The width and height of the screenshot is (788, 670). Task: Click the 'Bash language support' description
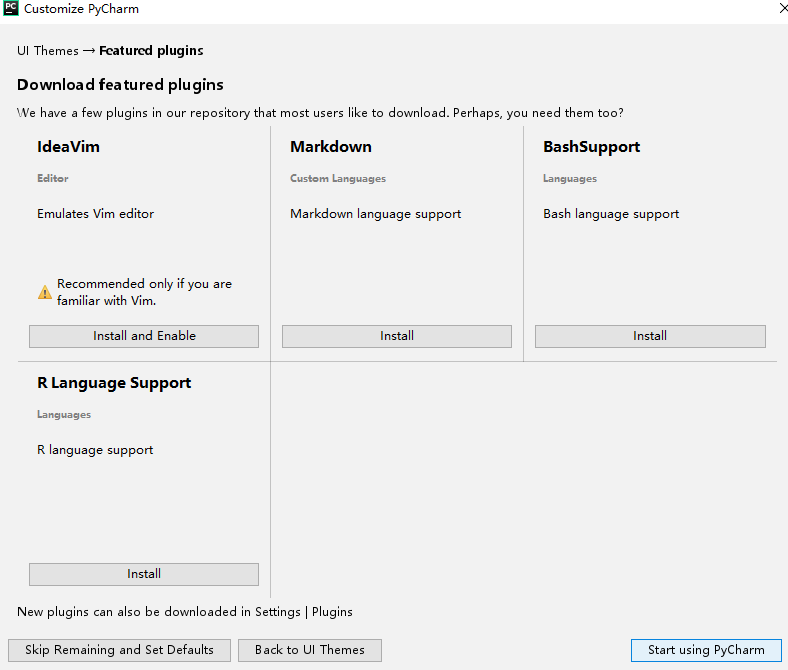pyautogui.click(x=611, y=214)
